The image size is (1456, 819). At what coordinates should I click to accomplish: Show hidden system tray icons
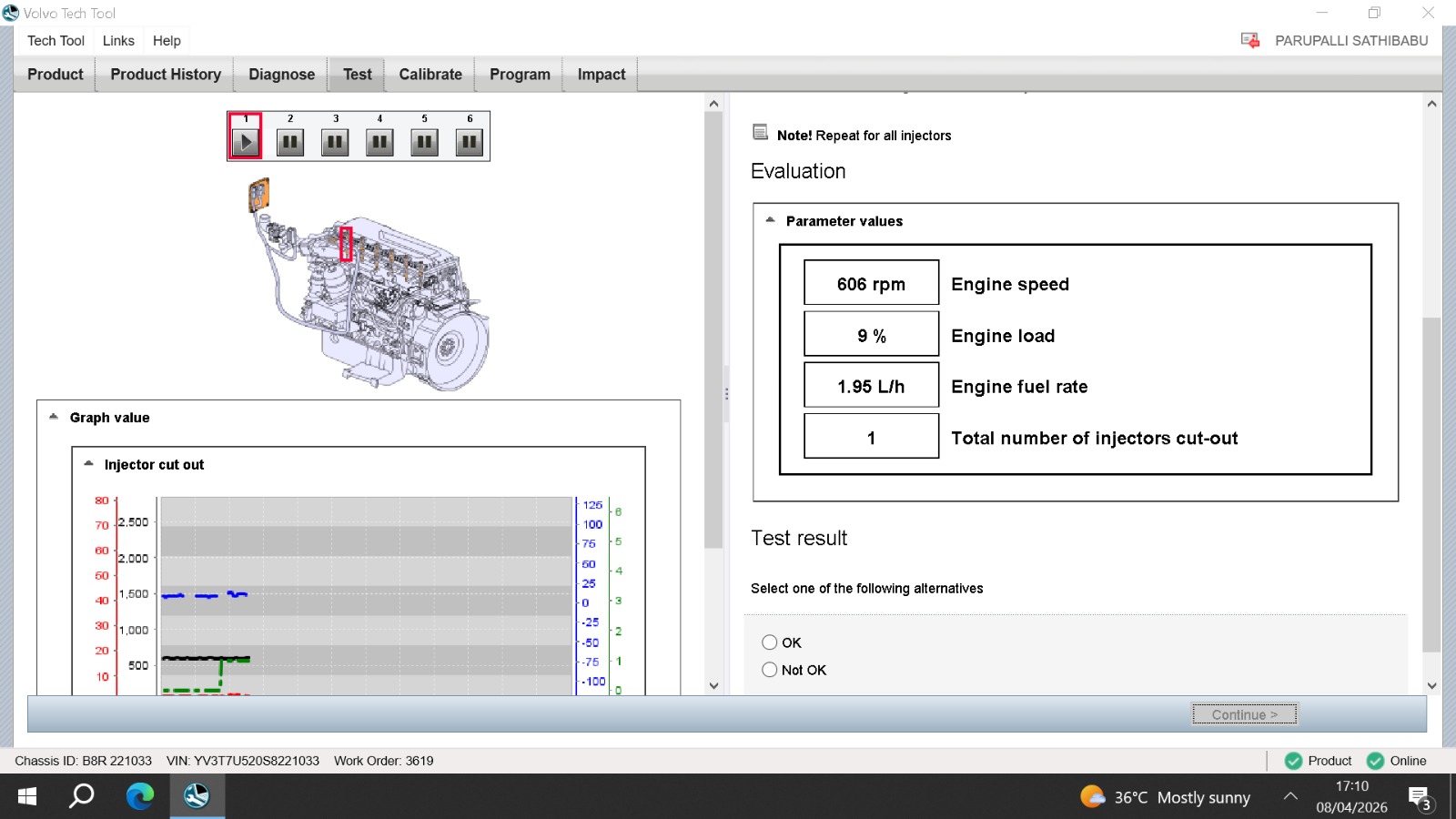pyautogui.click(x=1290, y=796)
